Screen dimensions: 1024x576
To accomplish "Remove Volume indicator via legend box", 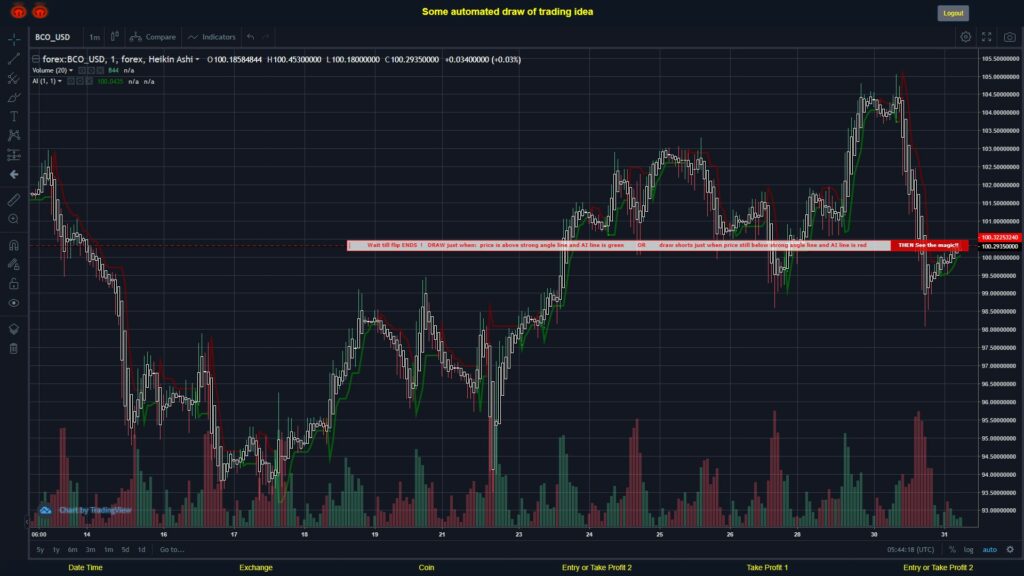I will point(101,71).
